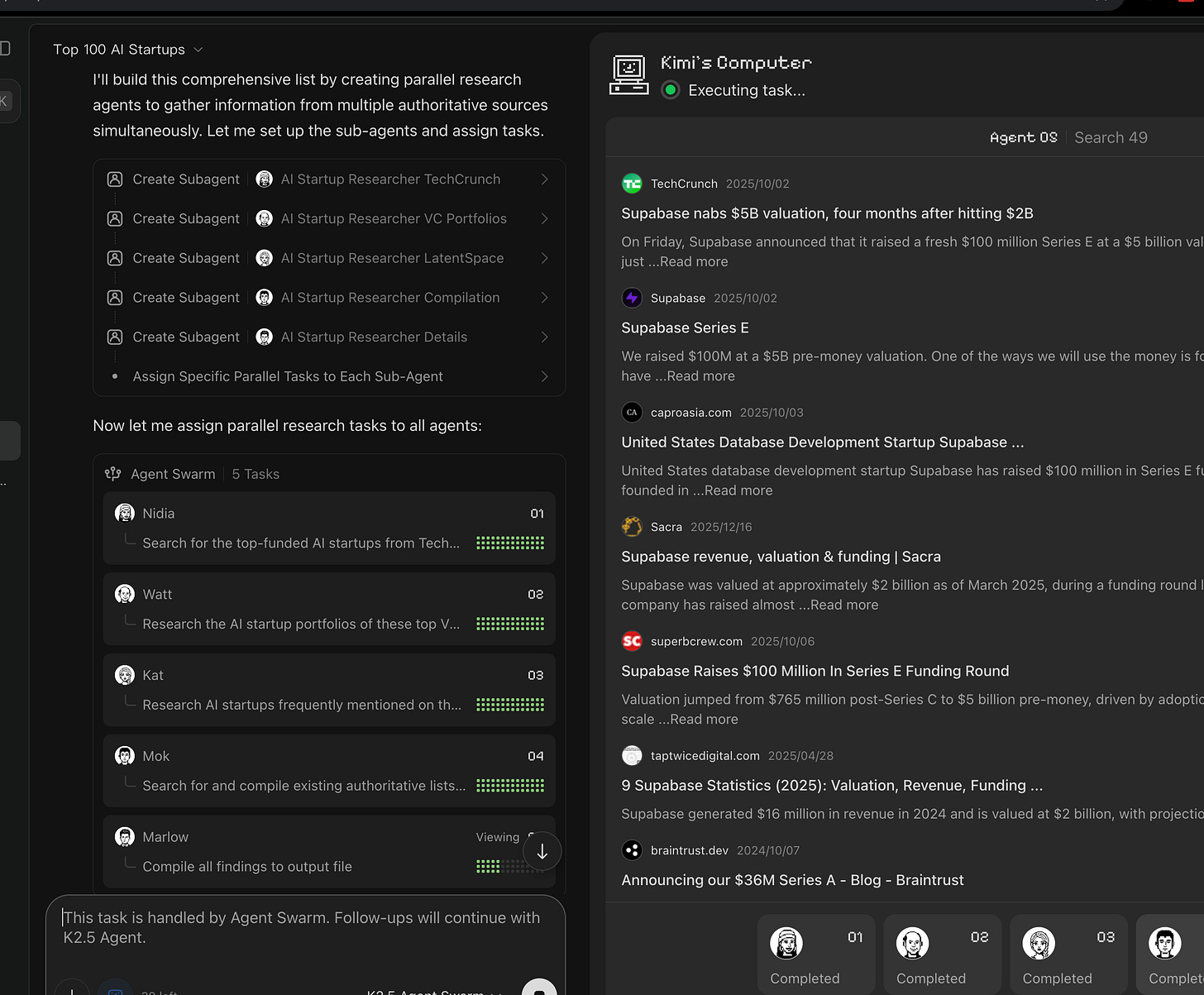Click agent 02 avatar in bottom cards
This screenshot has height=995, width=1204.
coord(913,943)
